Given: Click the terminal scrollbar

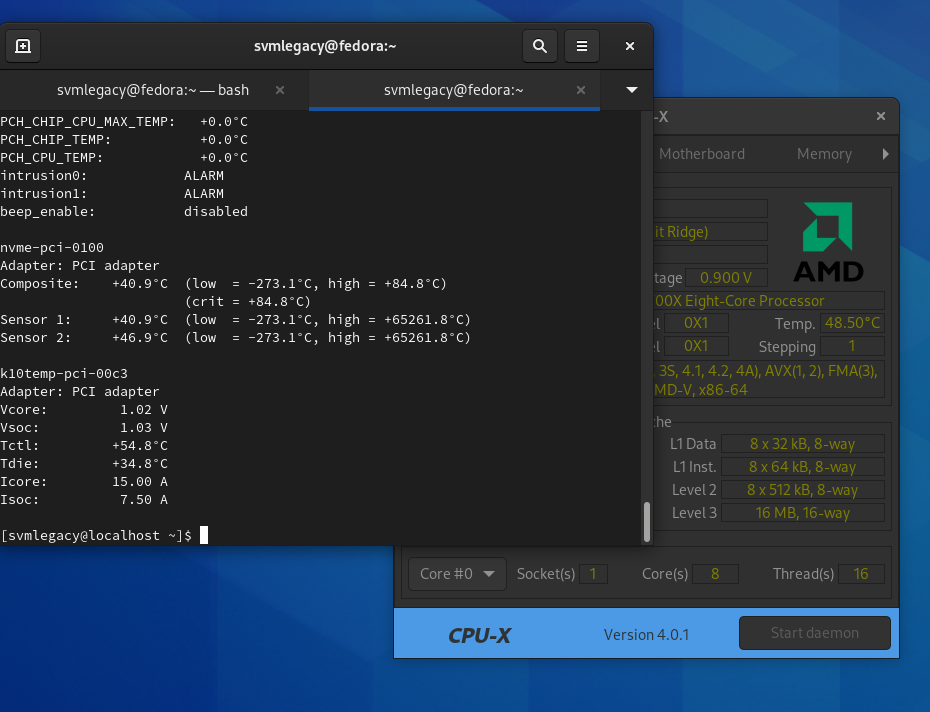Looking at the screenshot, I should [x=646, y=522].
